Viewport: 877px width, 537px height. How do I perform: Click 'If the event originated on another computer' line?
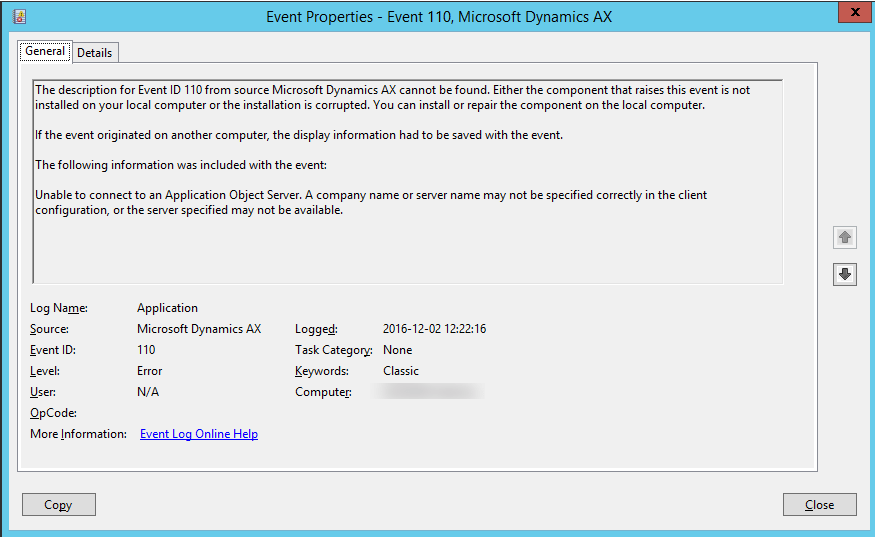click(x=299, y=135)
